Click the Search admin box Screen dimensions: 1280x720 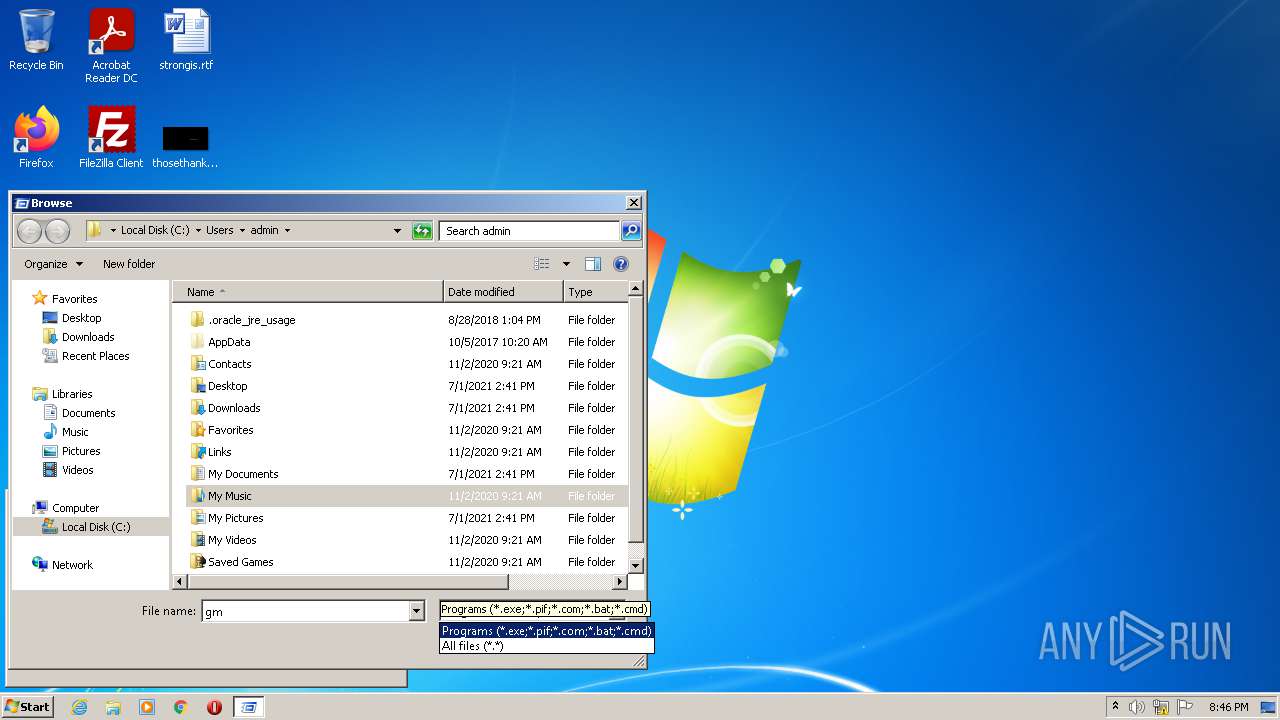tap(529, 231)
